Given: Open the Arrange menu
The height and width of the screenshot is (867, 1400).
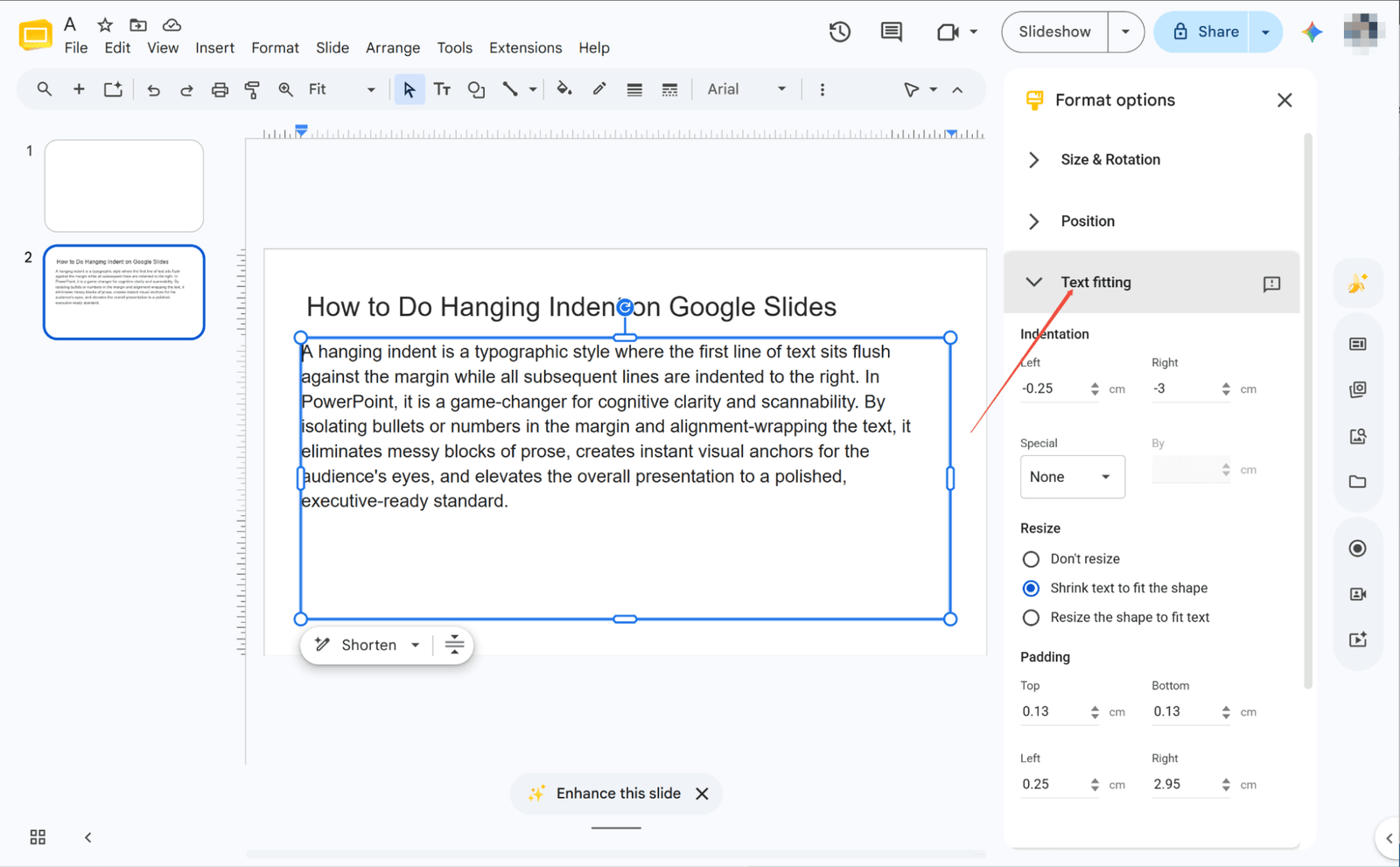Looking at the screenshot, I should tap(393, 48).
